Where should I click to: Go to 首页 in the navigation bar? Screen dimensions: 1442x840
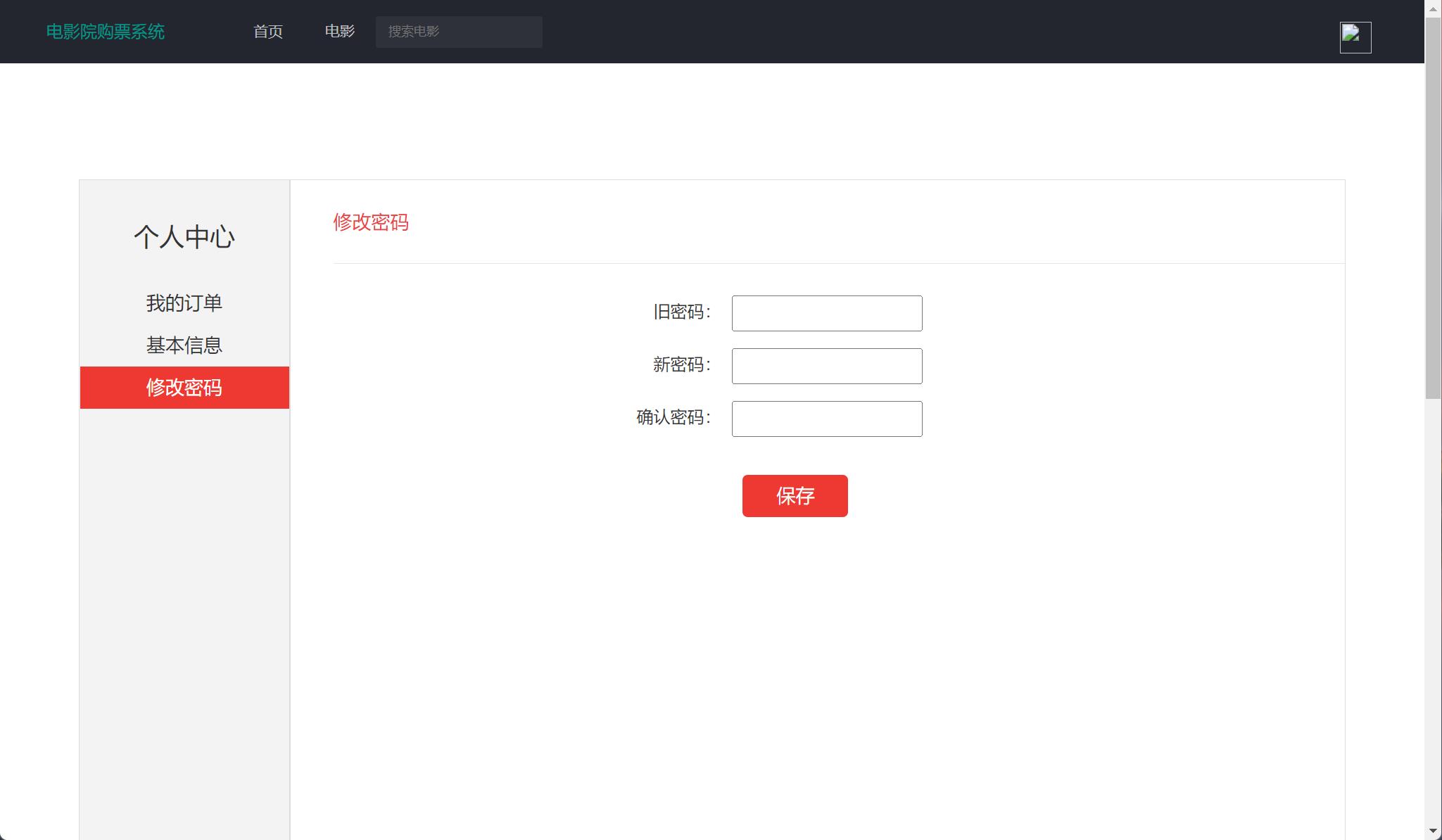point(268,32)
